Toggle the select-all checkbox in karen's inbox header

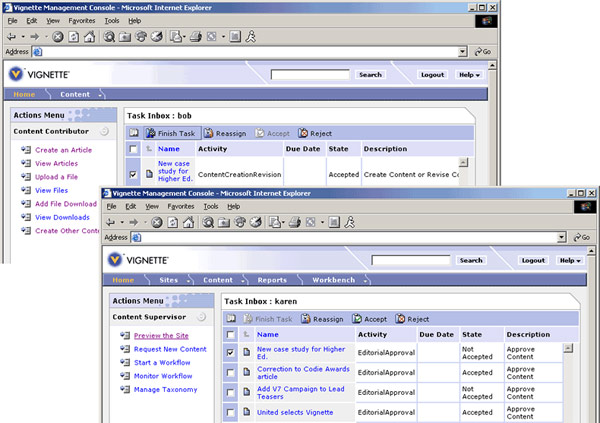tap(230, 335)
